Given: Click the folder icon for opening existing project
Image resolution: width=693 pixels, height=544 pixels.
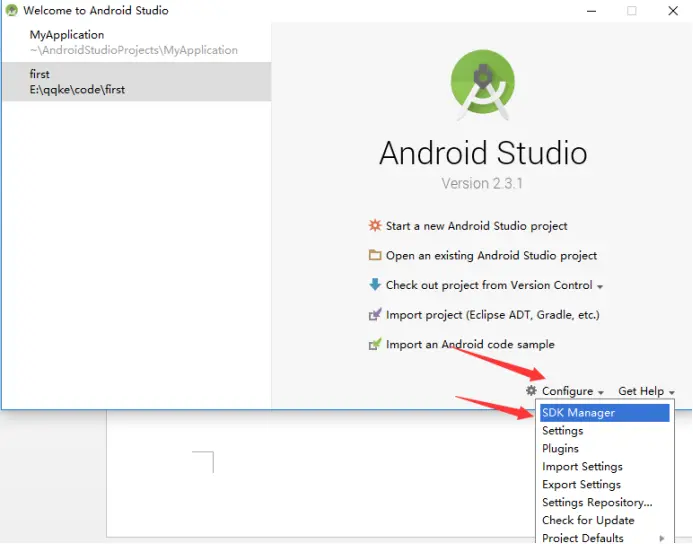Looking at the screenshot, I should (375, 255).
